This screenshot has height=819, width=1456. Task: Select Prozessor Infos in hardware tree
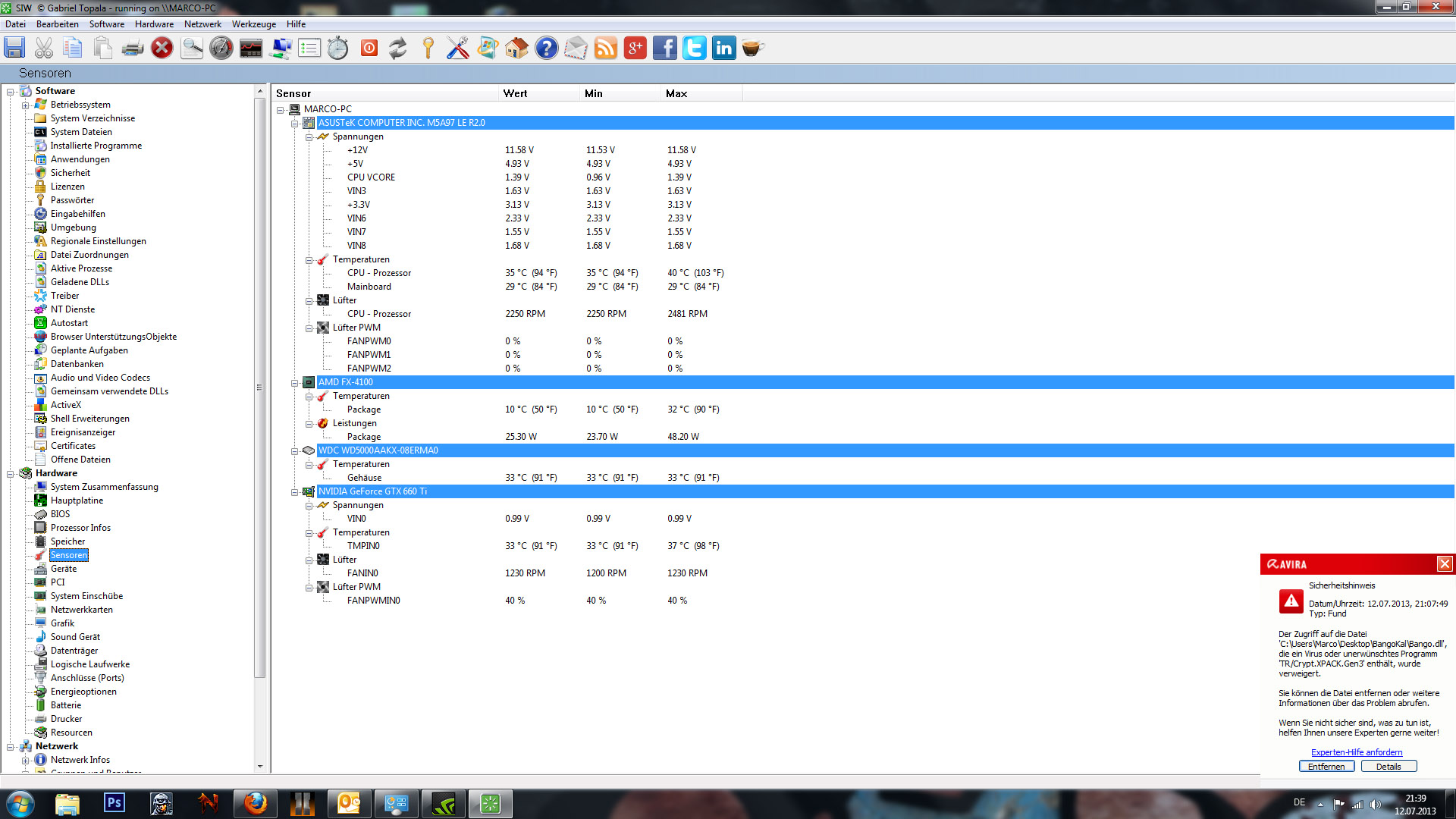click(x=80, y=528)
